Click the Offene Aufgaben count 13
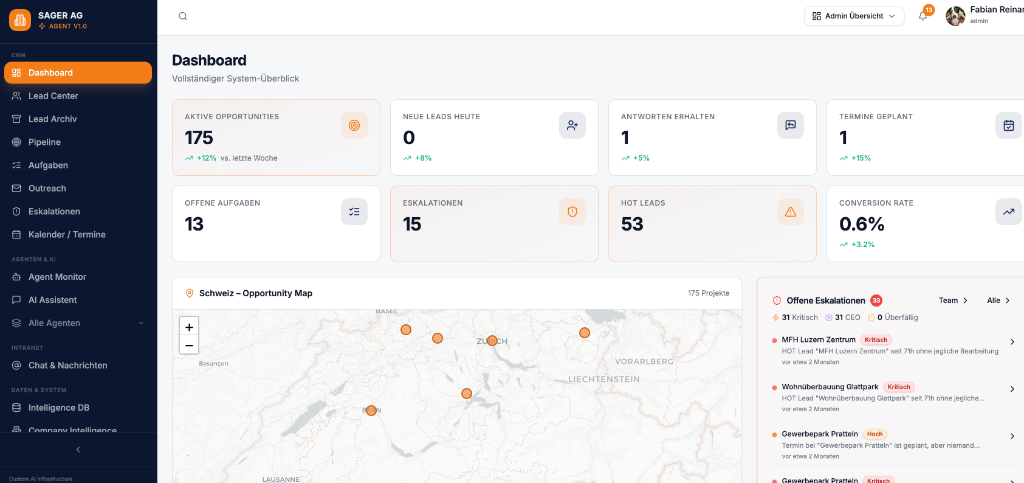 194,224
